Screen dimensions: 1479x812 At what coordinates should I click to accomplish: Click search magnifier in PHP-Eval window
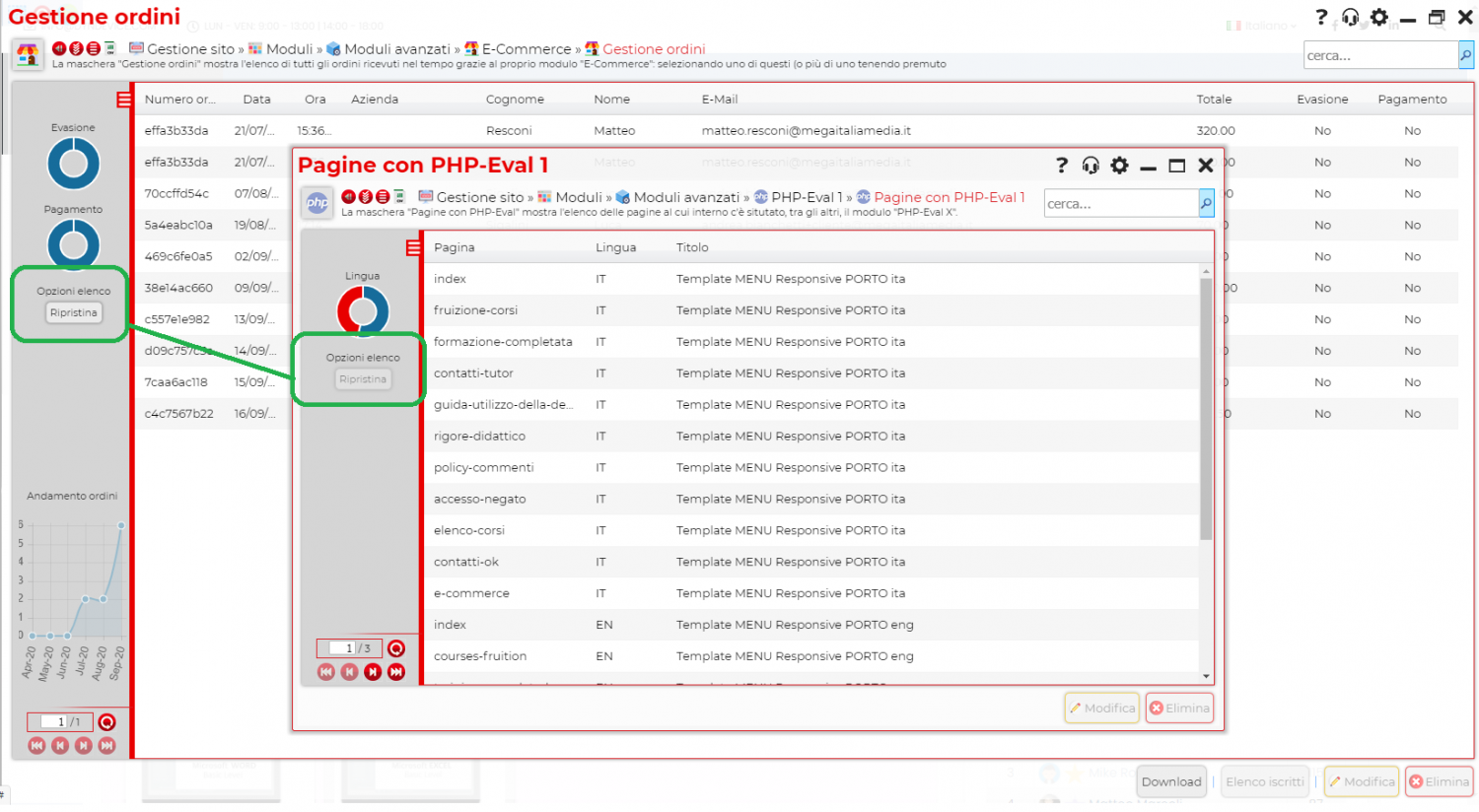coord(1206,204)
